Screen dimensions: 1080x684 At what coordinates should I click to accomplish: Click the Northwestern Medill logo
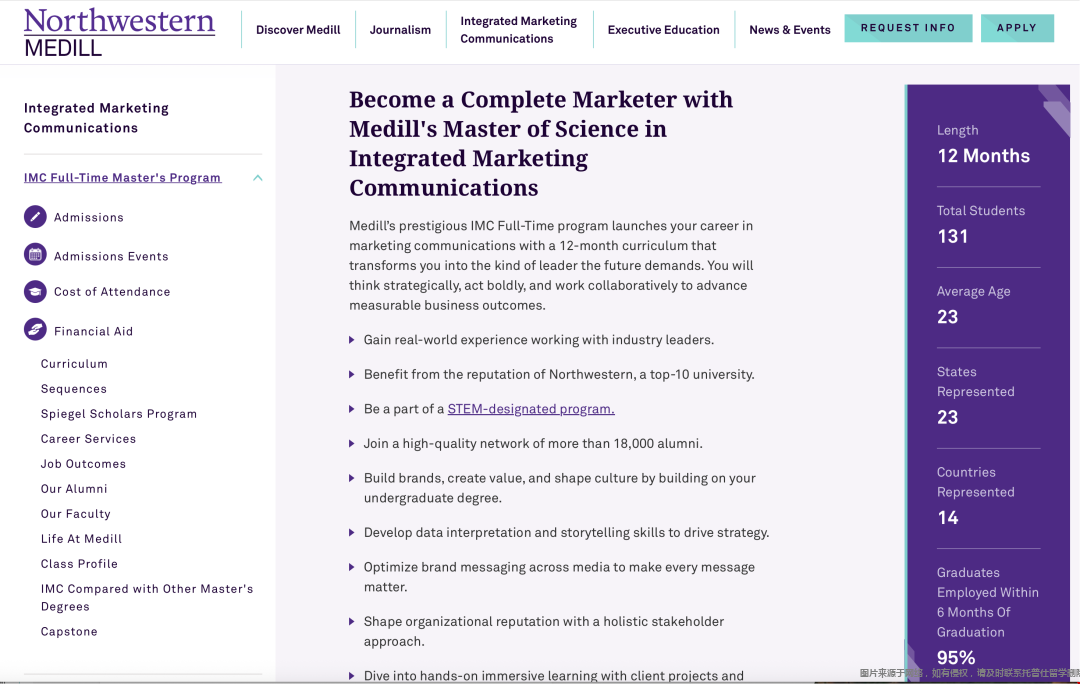[x=119, y=31]
